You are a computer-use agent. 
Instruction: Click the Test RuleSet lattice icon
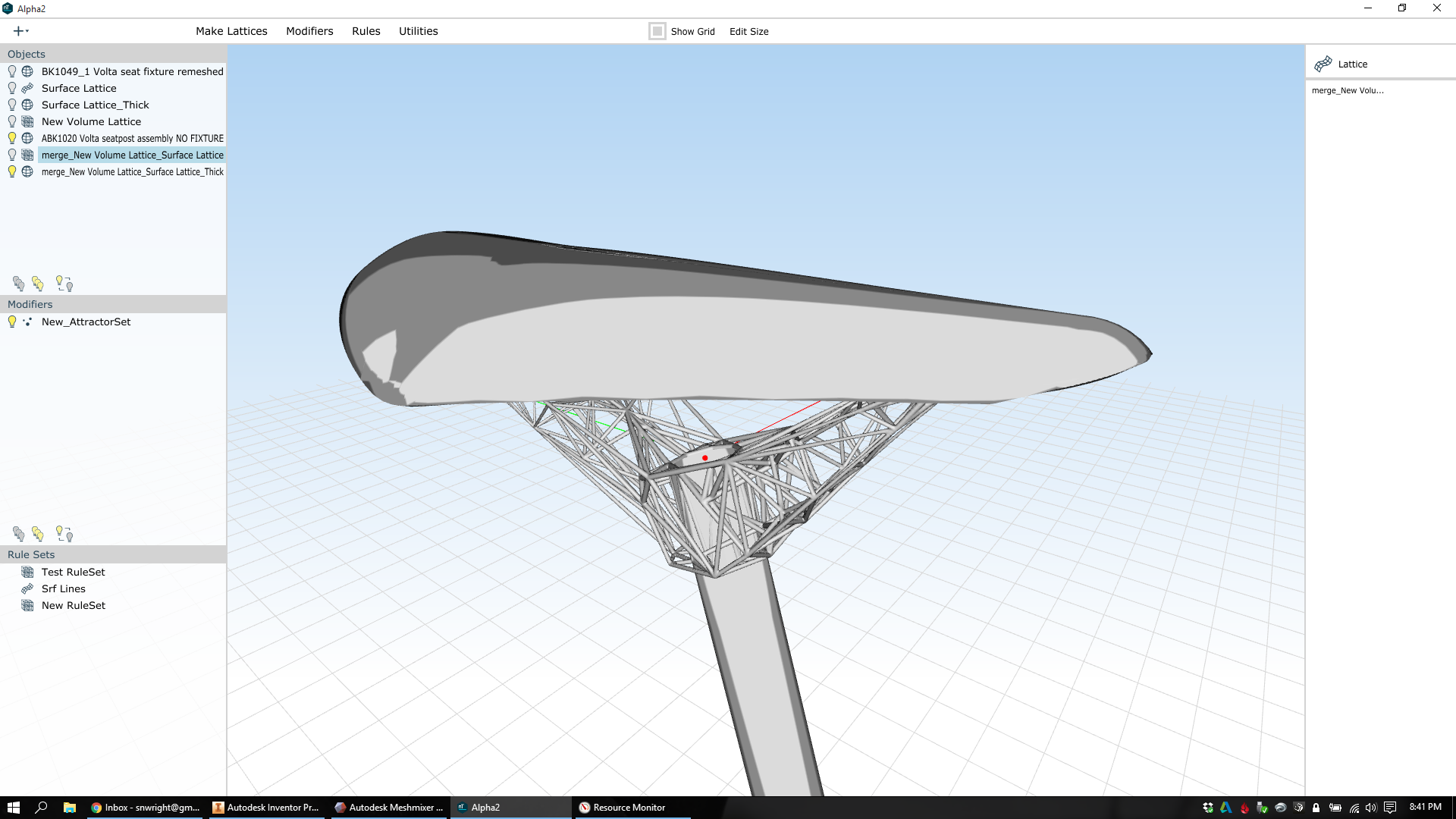(27, 572)
